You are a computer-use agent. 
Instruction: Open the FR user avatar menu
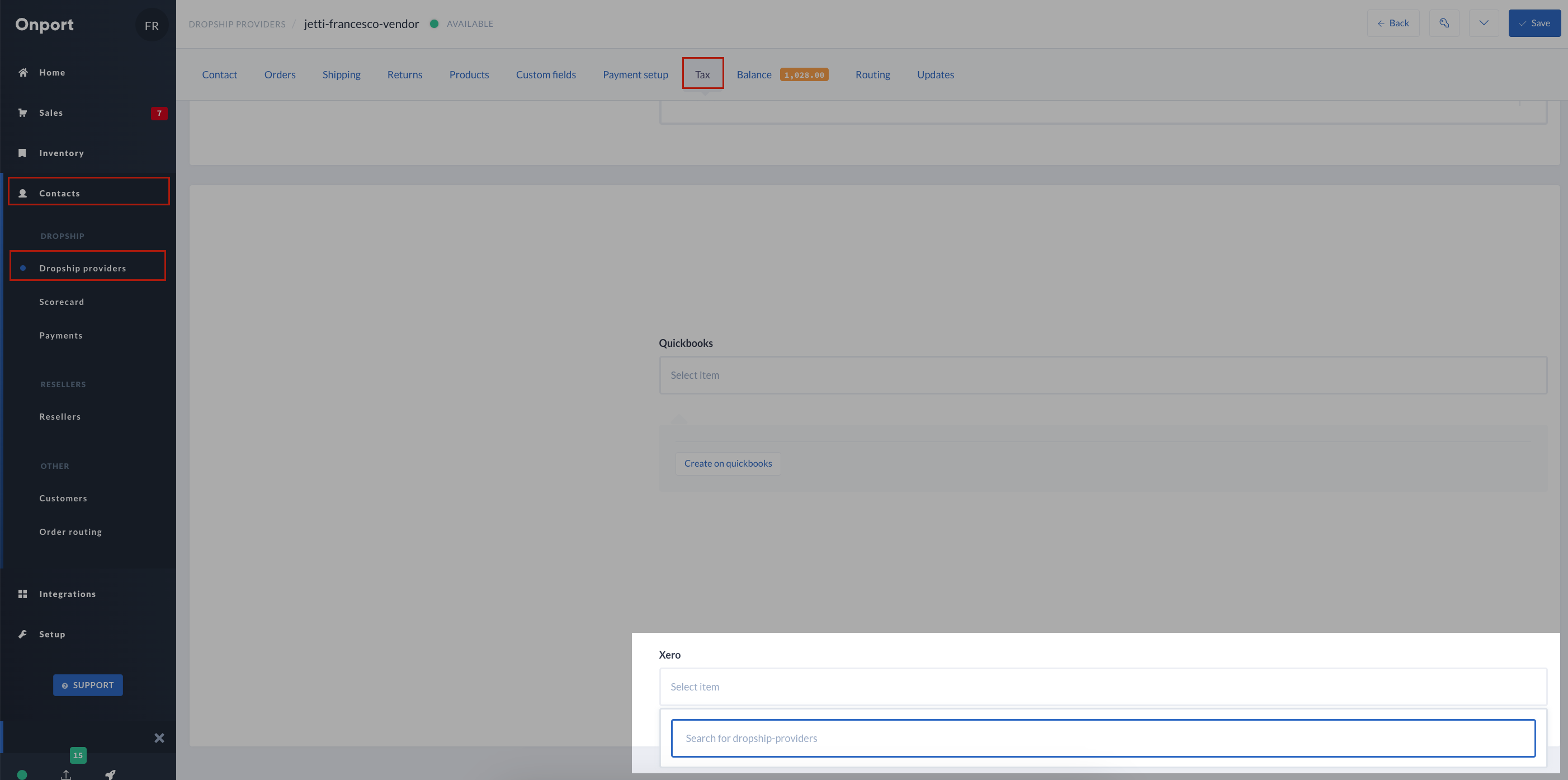[x=152, y=26]
